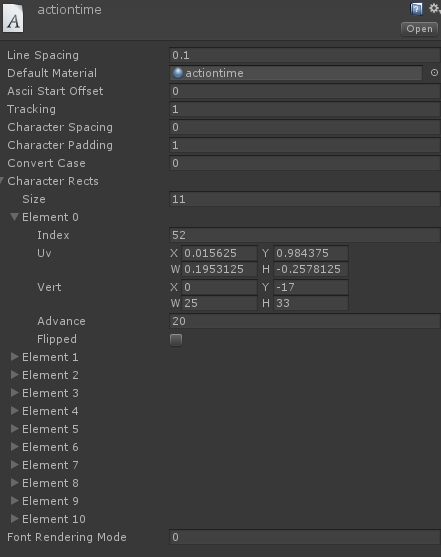Collapse Element 0 foldout arrow
This screenshot has height=557, width=441.
(x=15, y=217)
